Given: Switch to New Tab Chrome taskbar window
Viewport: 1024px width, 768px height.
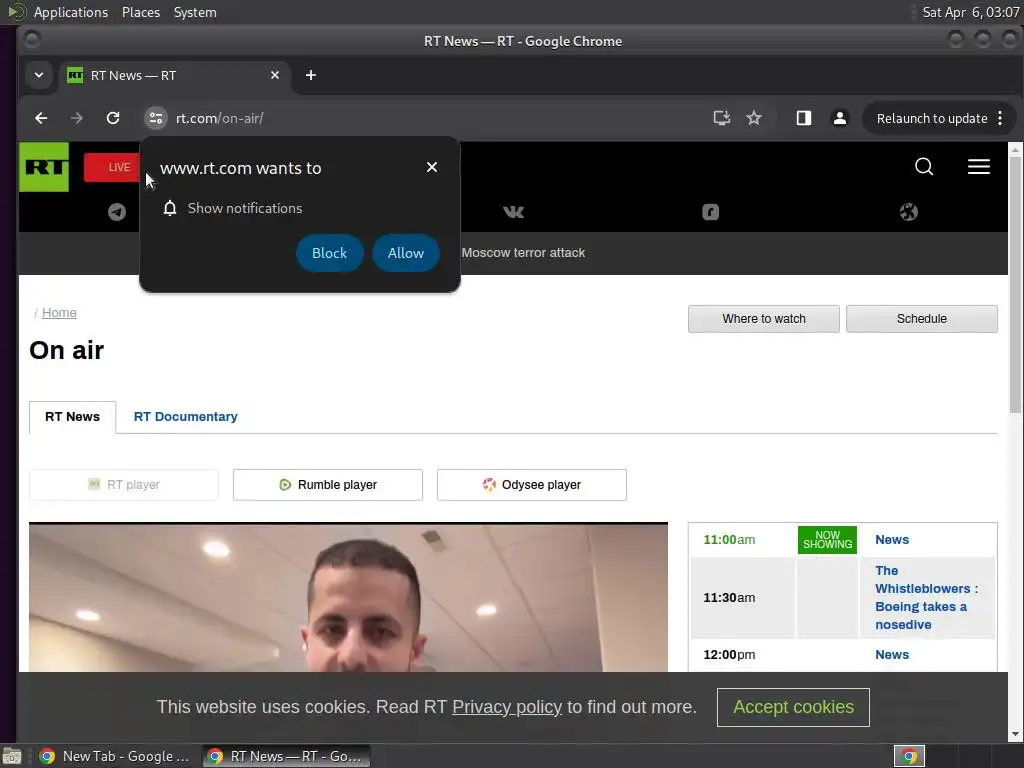Looking at the screenshot, I should (x=115, y=756).
